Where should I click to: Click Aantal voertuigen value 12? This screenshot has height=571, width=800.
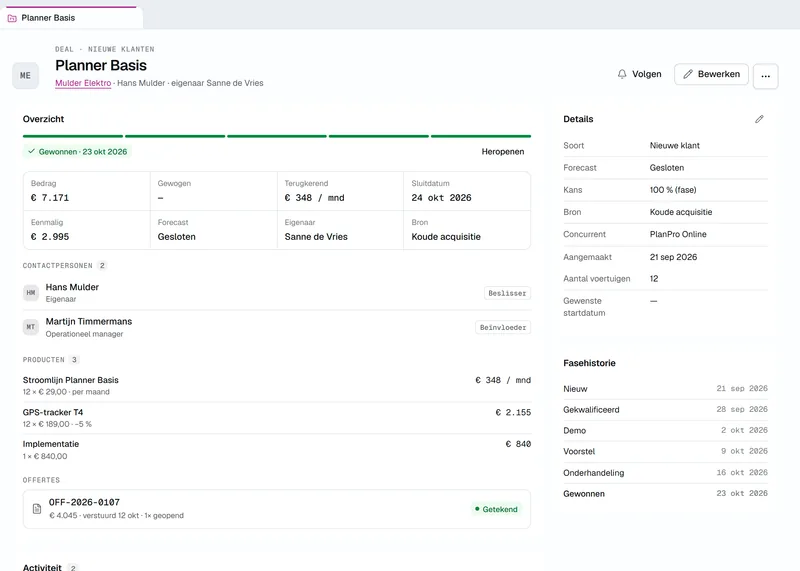click(654, 279)
